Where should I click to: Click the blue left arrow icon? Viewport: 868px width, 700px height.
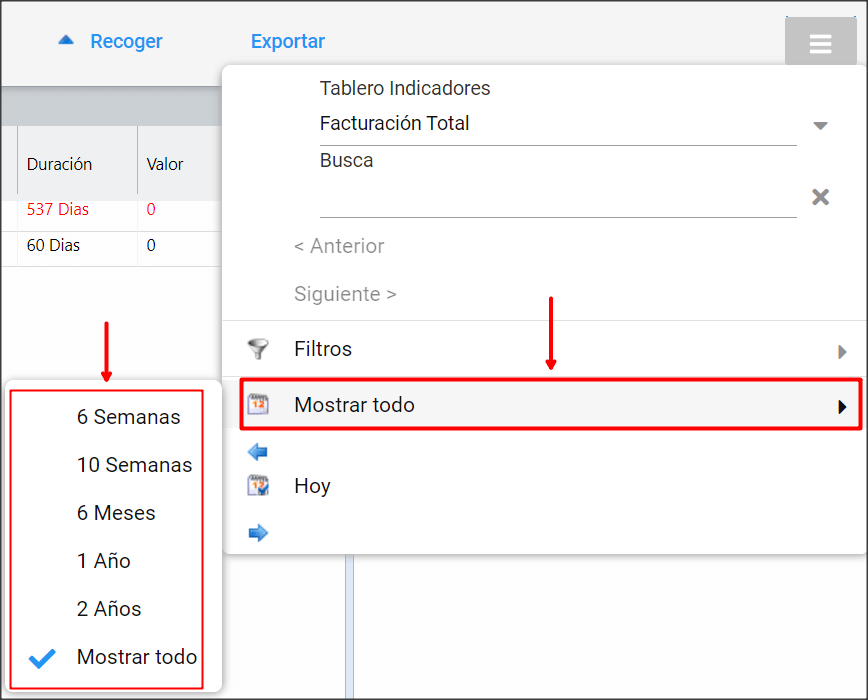[258, 452]
